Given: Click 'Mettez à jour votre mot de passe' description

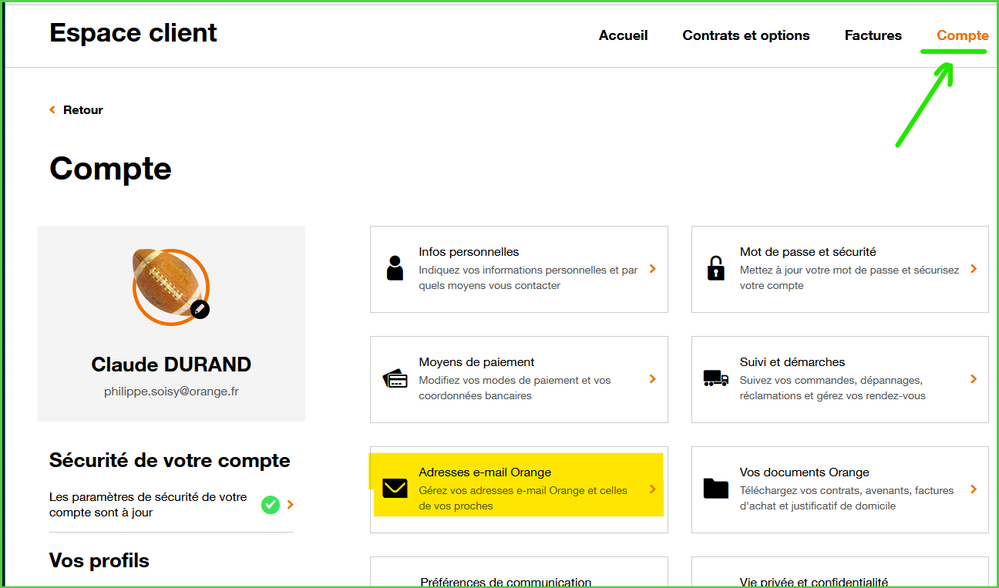Looking at the screenshot, I should tap(849, 278).
